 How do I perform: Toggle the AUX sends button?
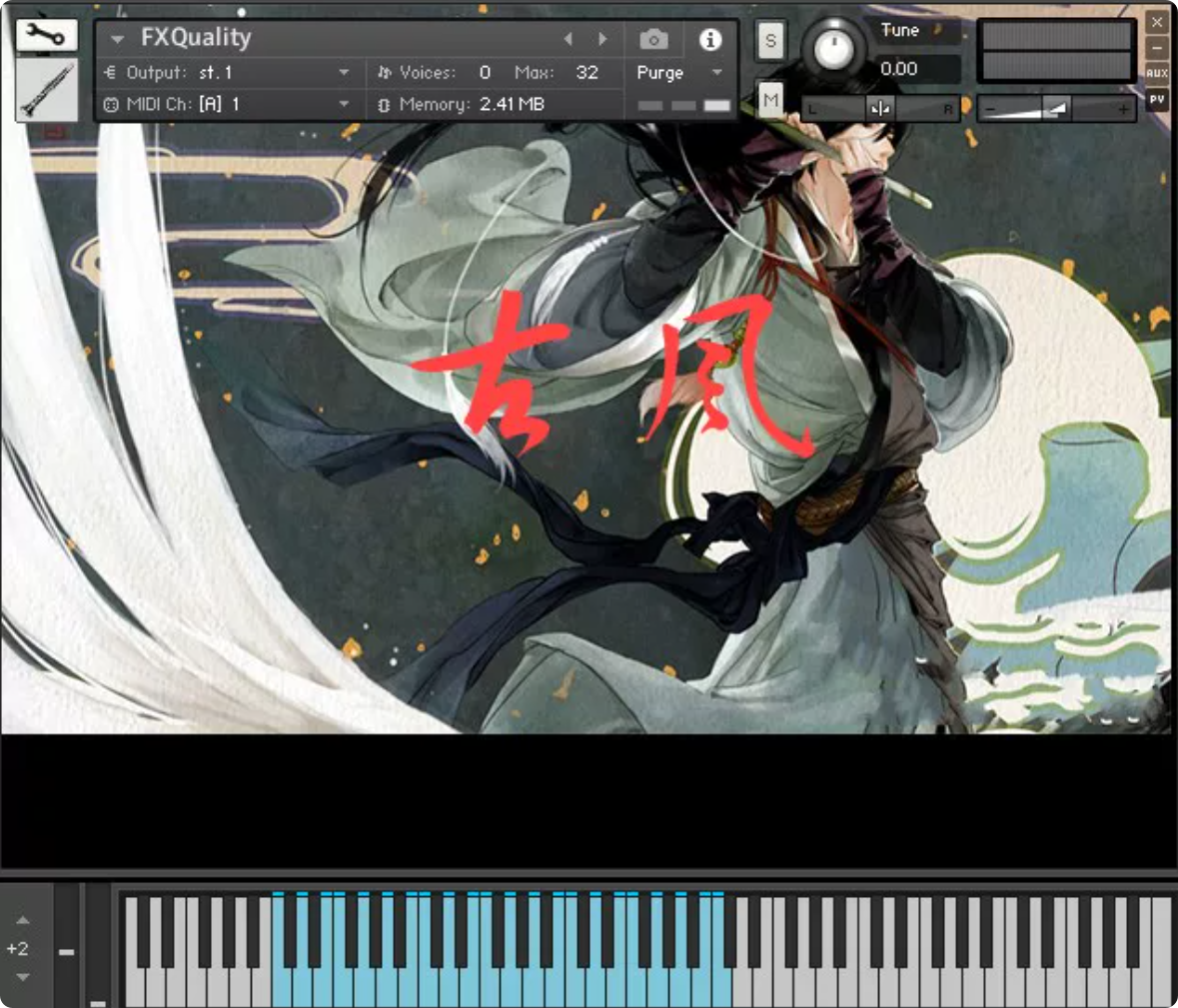point(1157,73)
